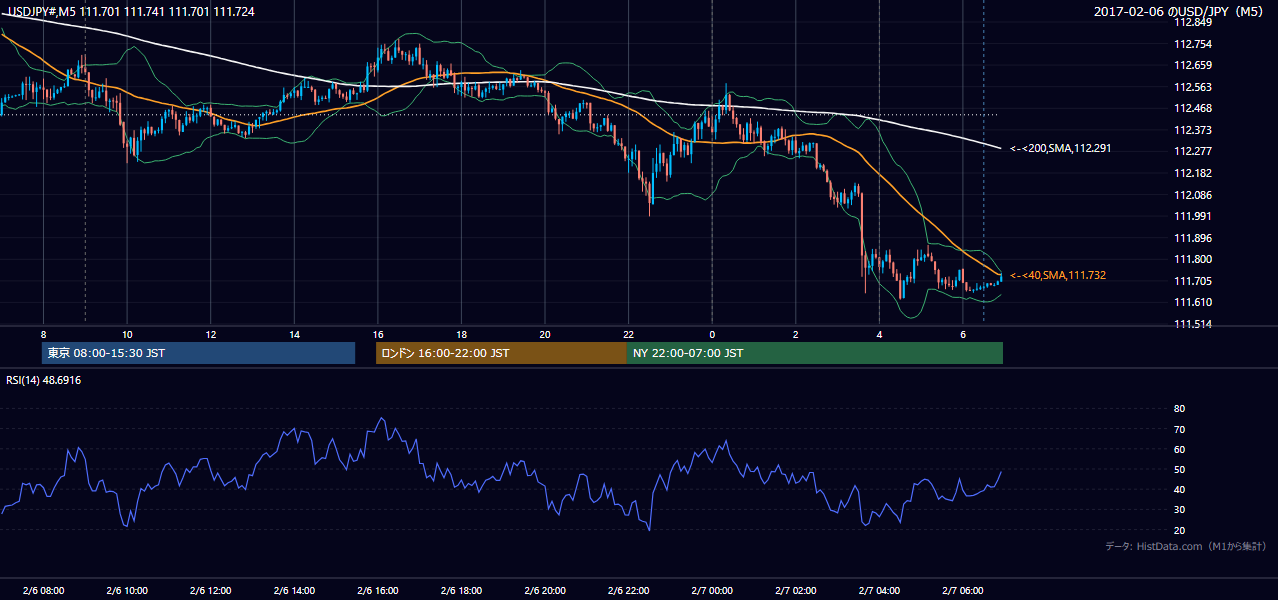Click hour label 18 under price chart
1278x600 pixels.
click(x=461, y=334)
